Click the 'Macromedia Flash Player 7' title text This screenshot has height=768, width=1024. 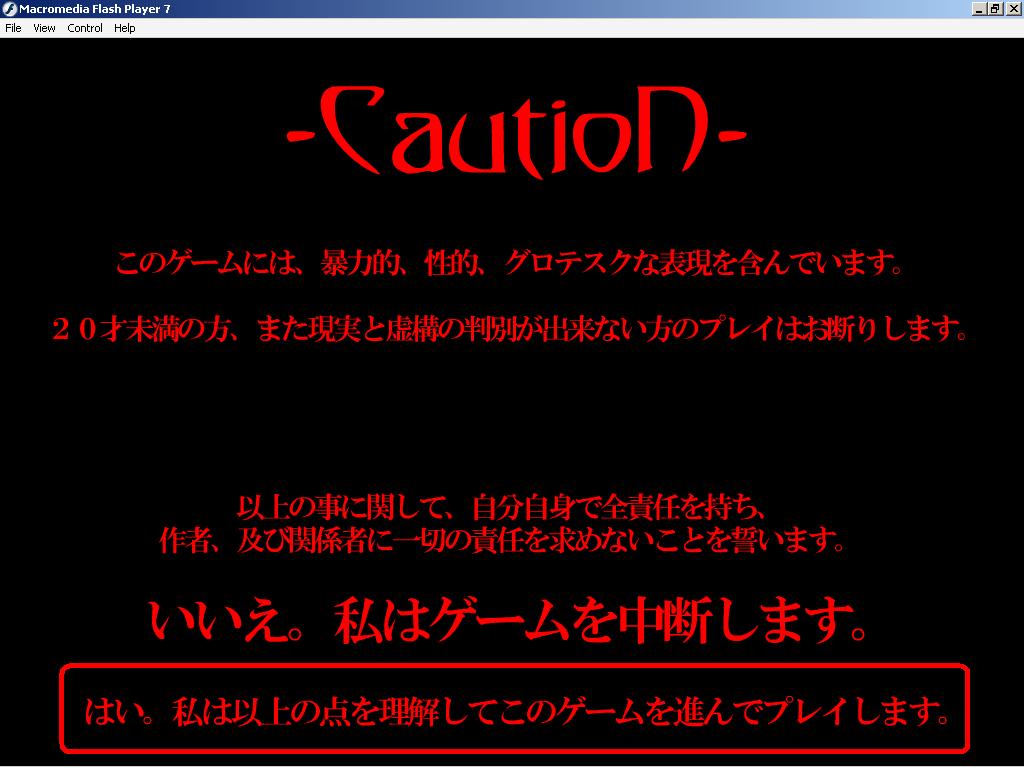tap(95, 9)
